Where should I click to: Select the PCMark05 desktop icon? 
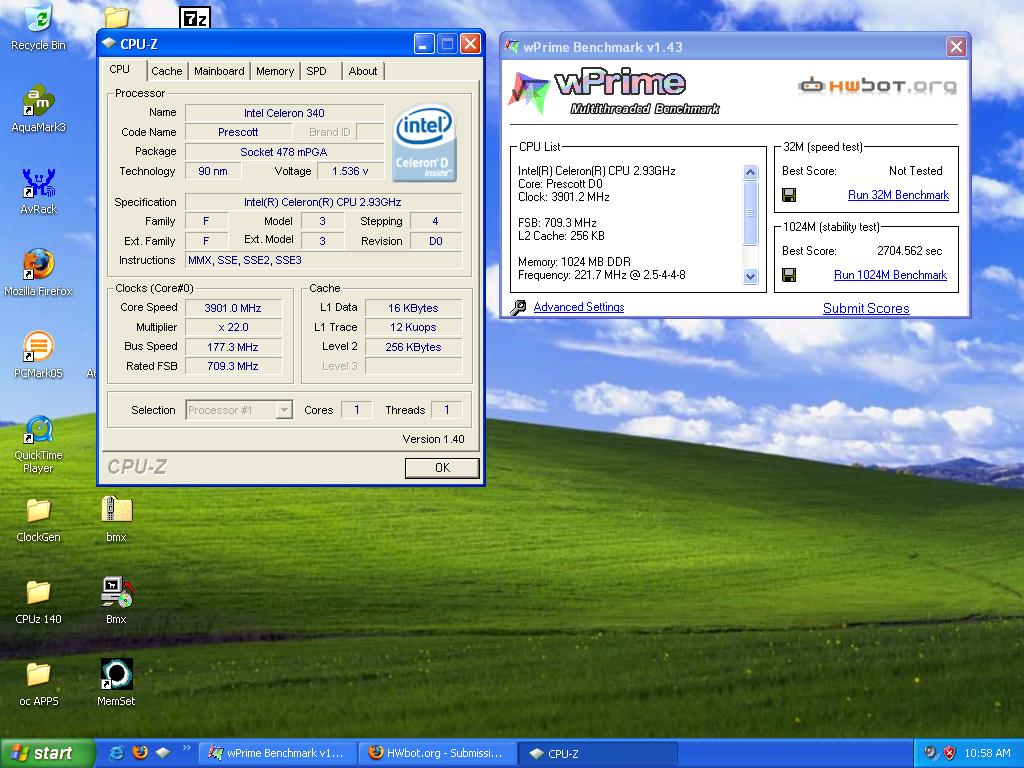38,347
